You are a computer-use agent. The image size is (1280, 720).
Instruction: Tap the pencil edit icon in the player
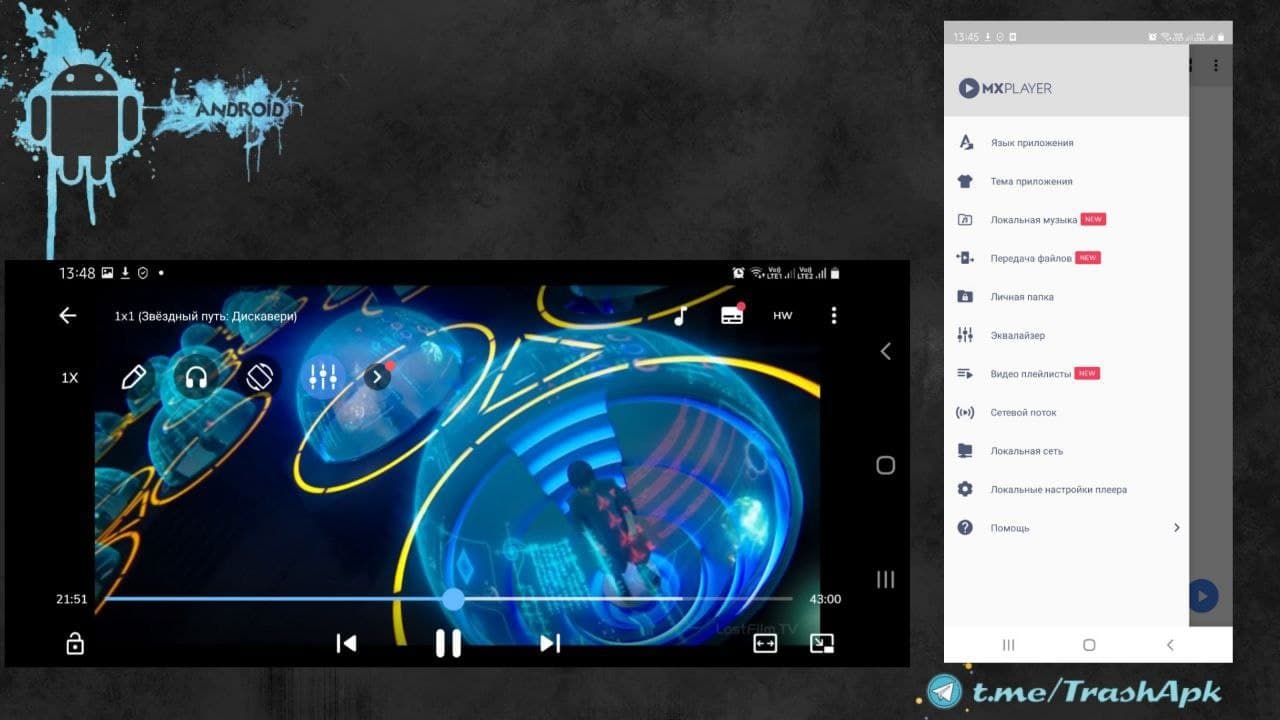click(133, 377)
